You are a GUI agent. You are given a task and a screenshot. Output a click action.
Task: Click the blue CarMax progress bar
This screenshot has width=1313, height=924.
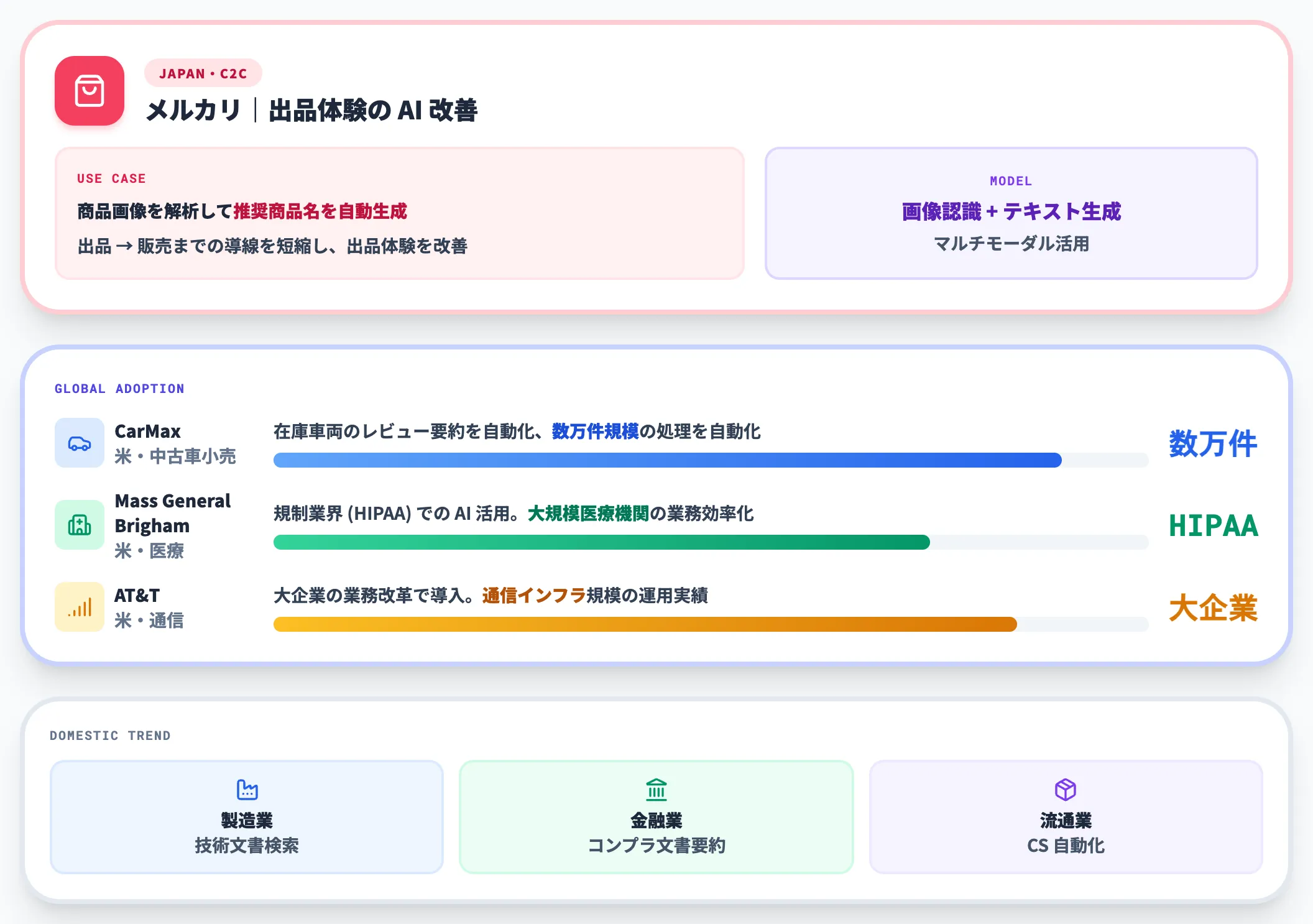point(668,460)
